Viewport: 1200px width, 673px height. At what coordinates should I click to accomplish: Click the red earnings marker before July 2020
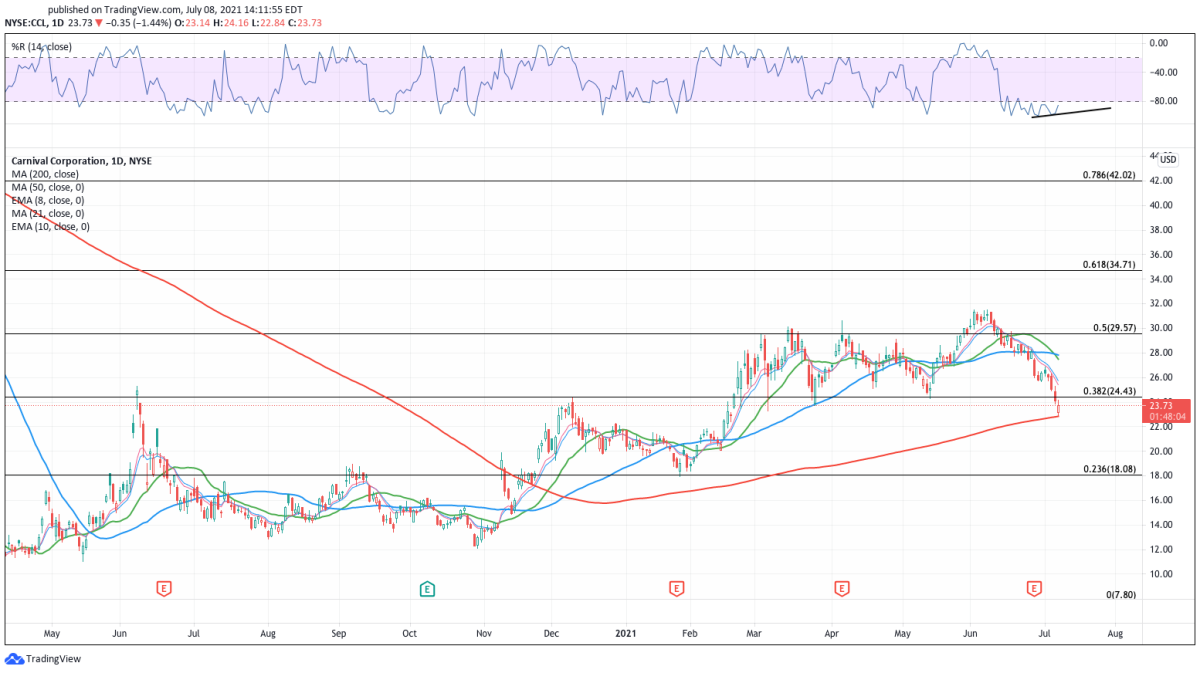point(163,589)
